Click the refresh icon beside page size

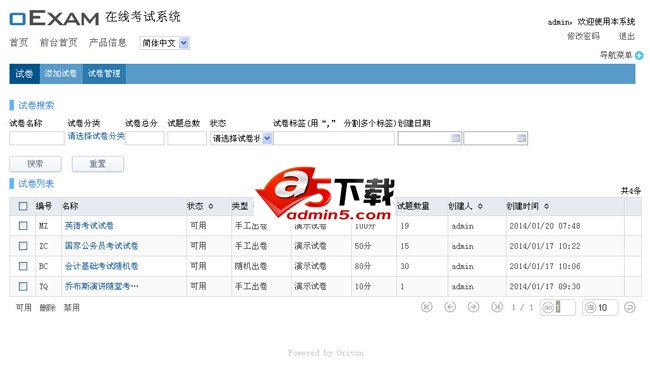point(630,307)
